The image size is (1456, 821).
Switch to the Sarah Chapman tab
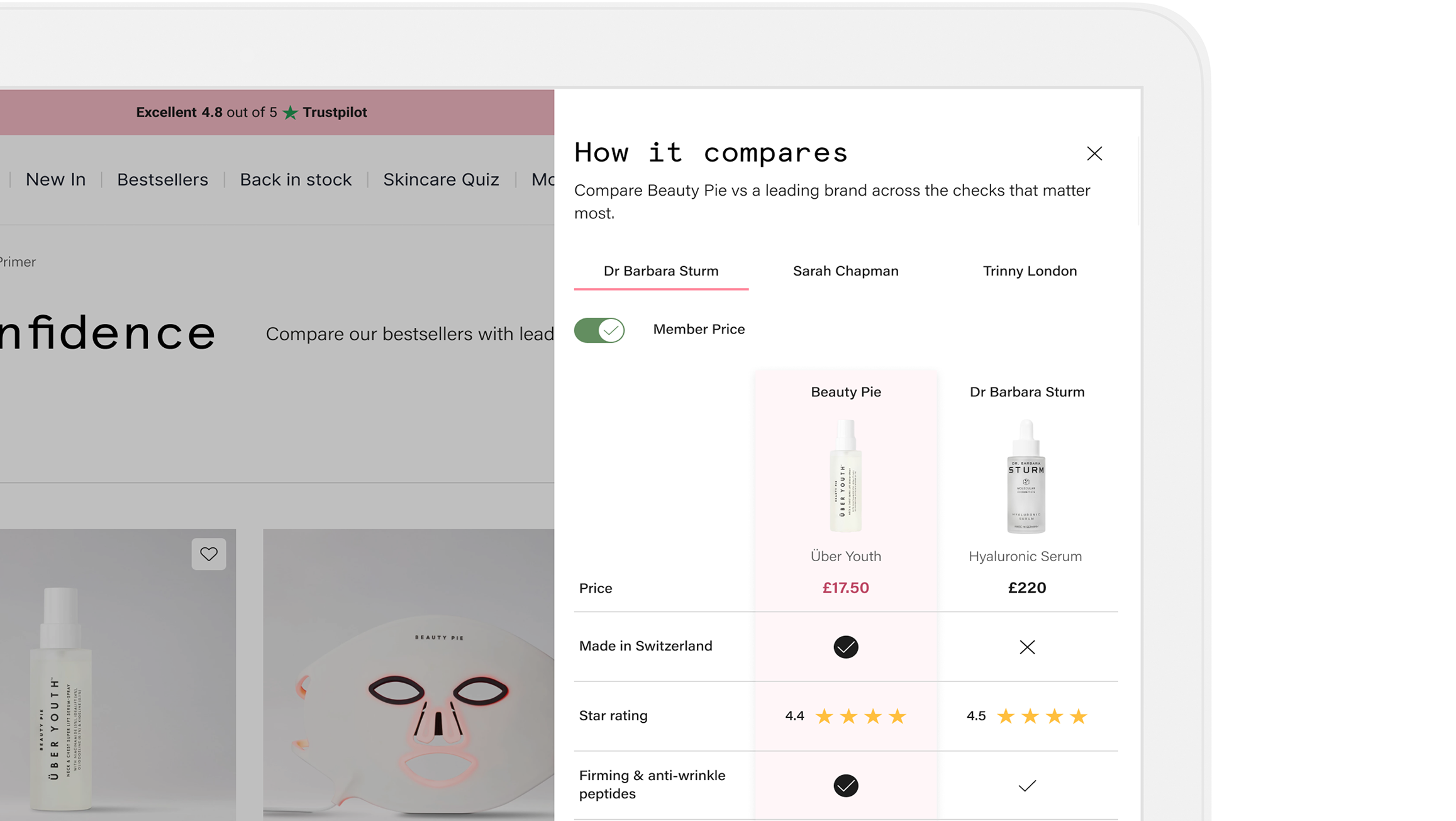[x=845, y=271]
